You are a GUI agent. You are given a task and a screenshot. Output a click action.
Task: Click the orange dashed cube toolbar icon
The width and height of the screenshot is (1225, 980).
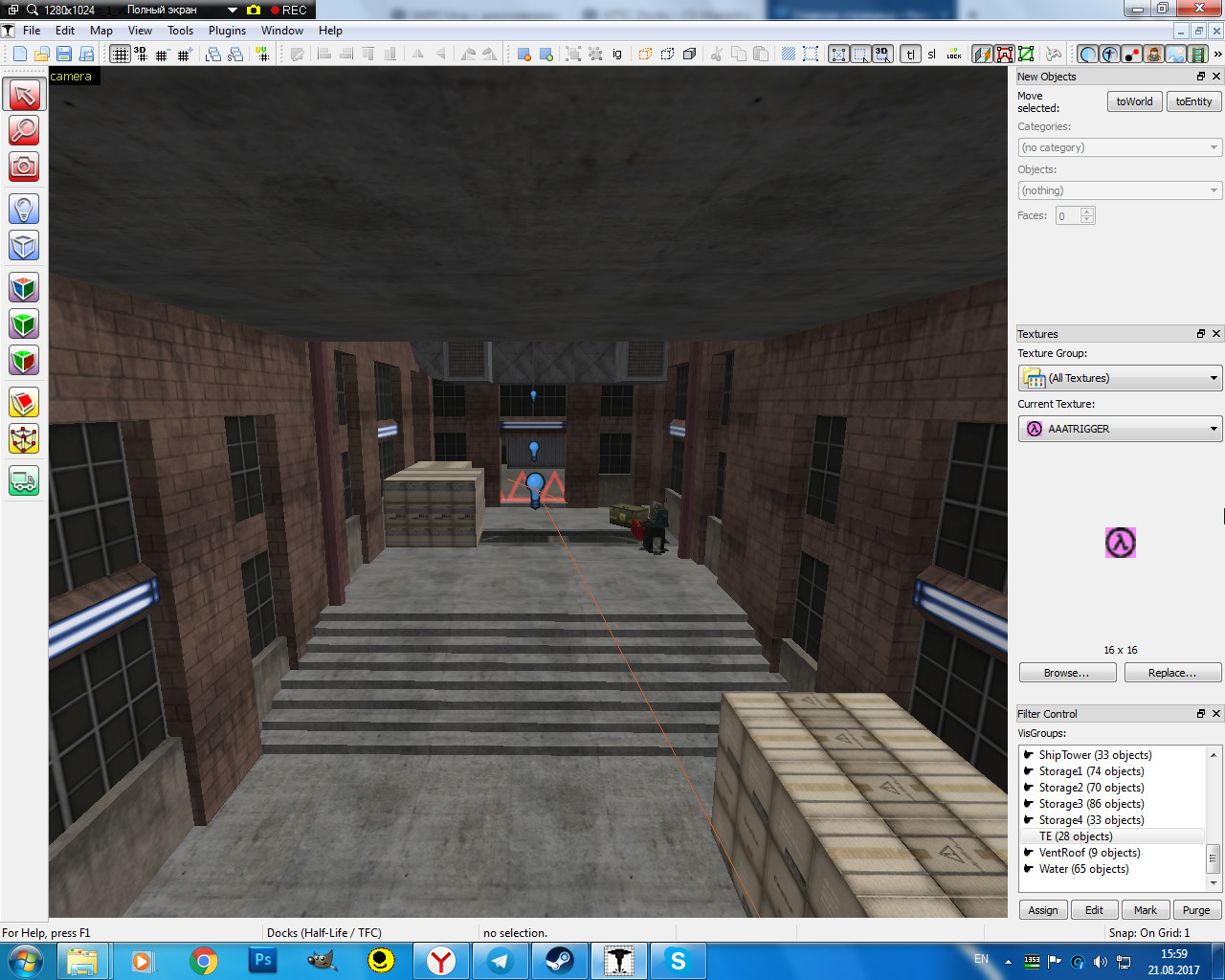coord(645,54)
